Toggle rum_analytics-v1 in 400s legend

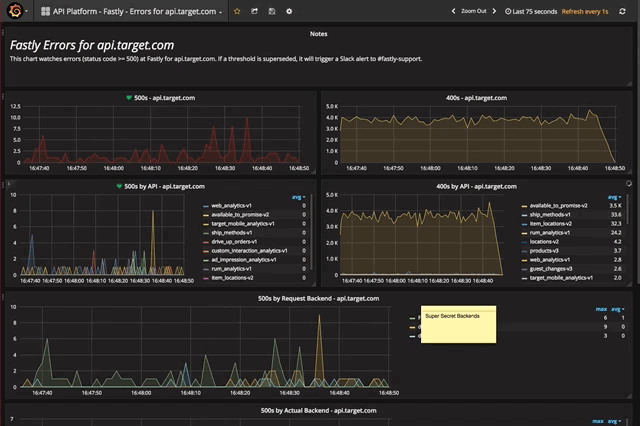(x=550, y=233)
